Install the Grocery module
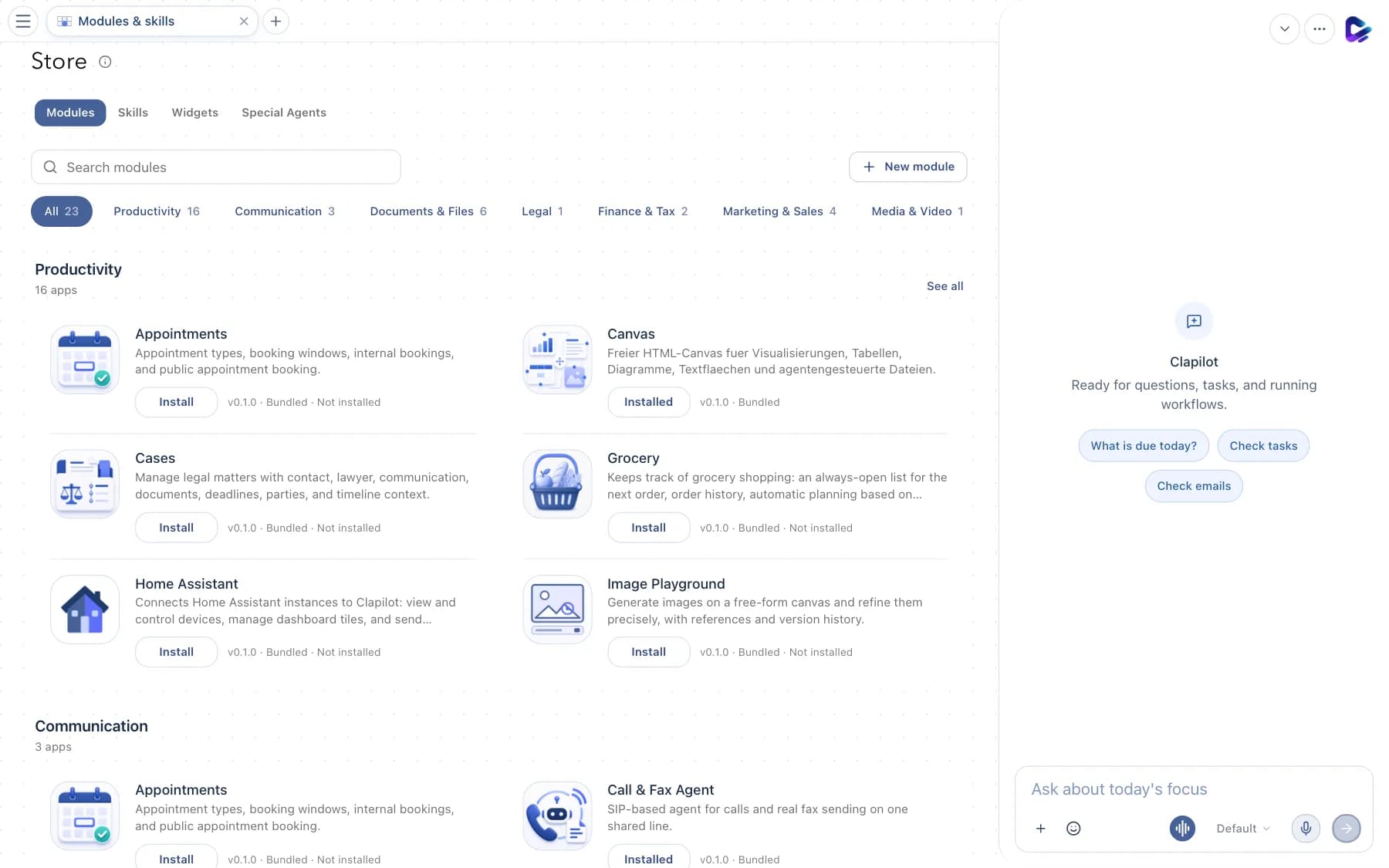The width and height of the screenshot is (1389, 868). (x=649, y=528)
